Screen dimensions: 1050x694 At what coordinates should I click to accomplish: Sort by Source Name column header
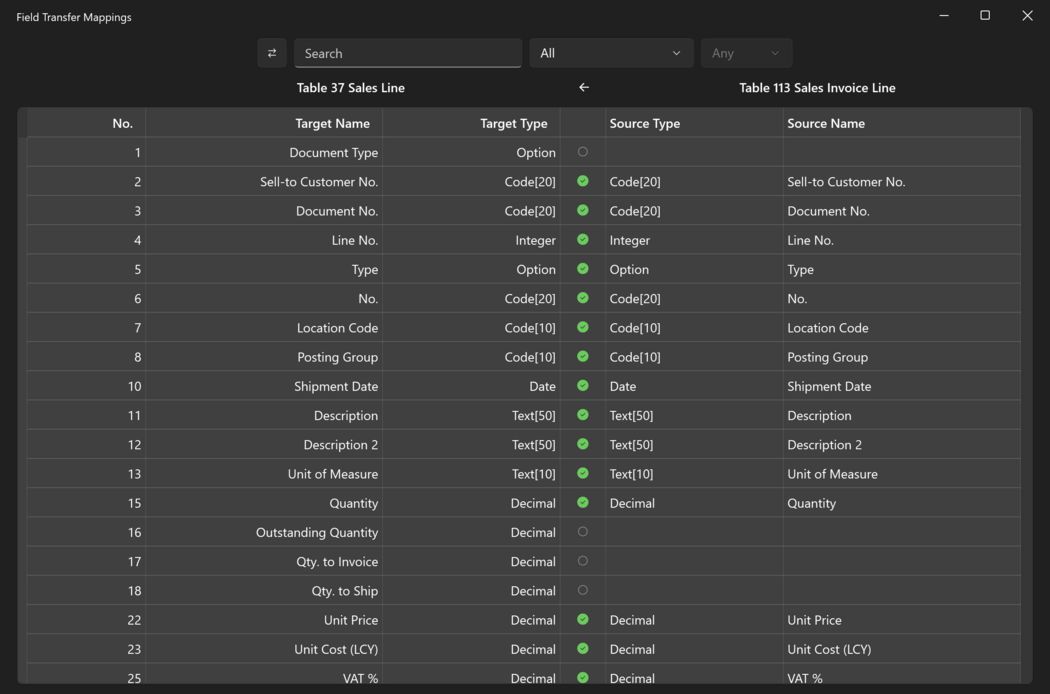coord(902,123)
